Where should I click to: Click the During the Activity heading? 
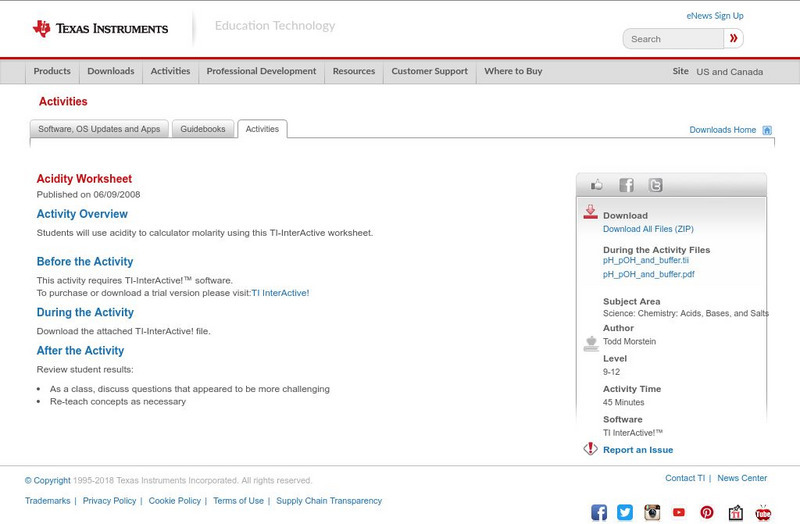(x=85, y=312)
